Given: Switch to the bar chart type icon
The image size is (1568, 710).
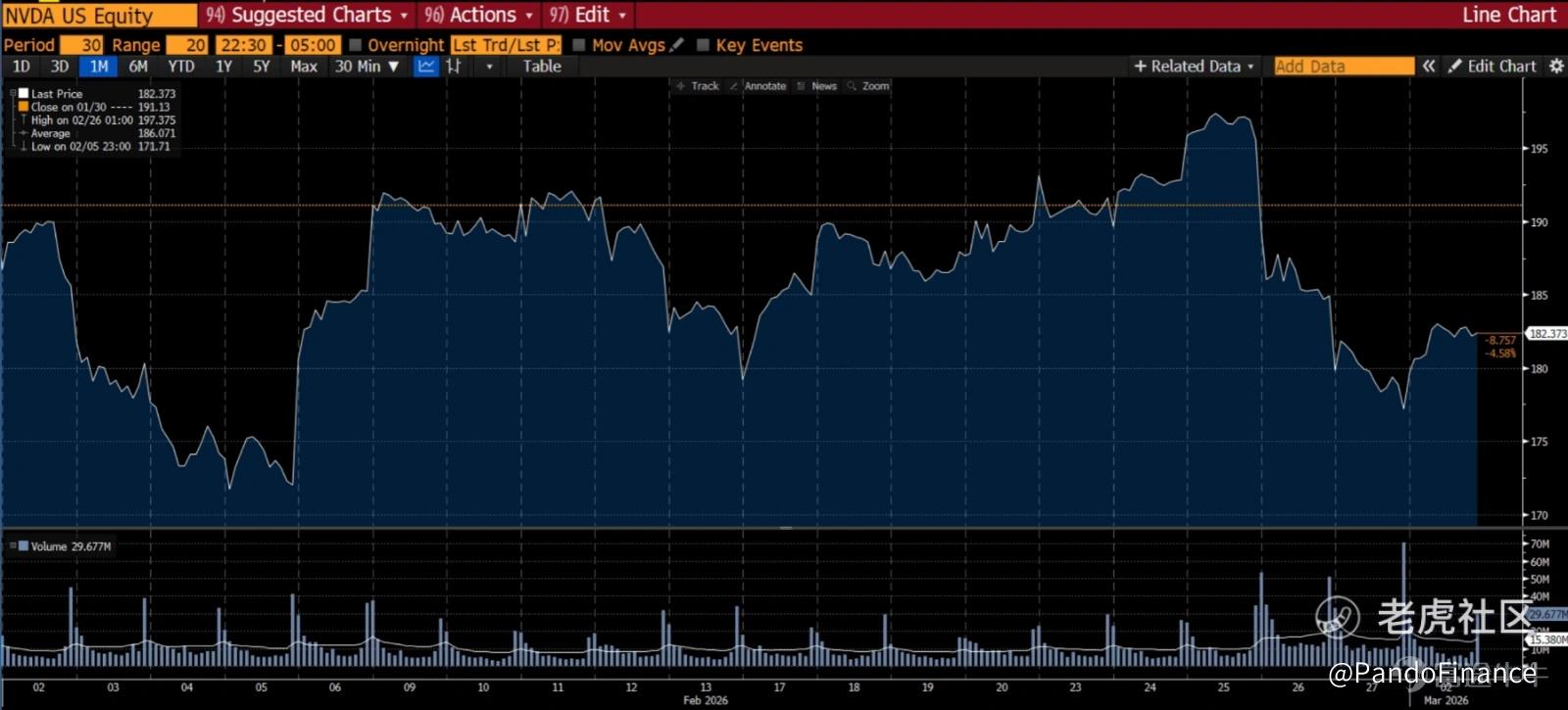Looking at the screenshot, I should tap(454, 67).
